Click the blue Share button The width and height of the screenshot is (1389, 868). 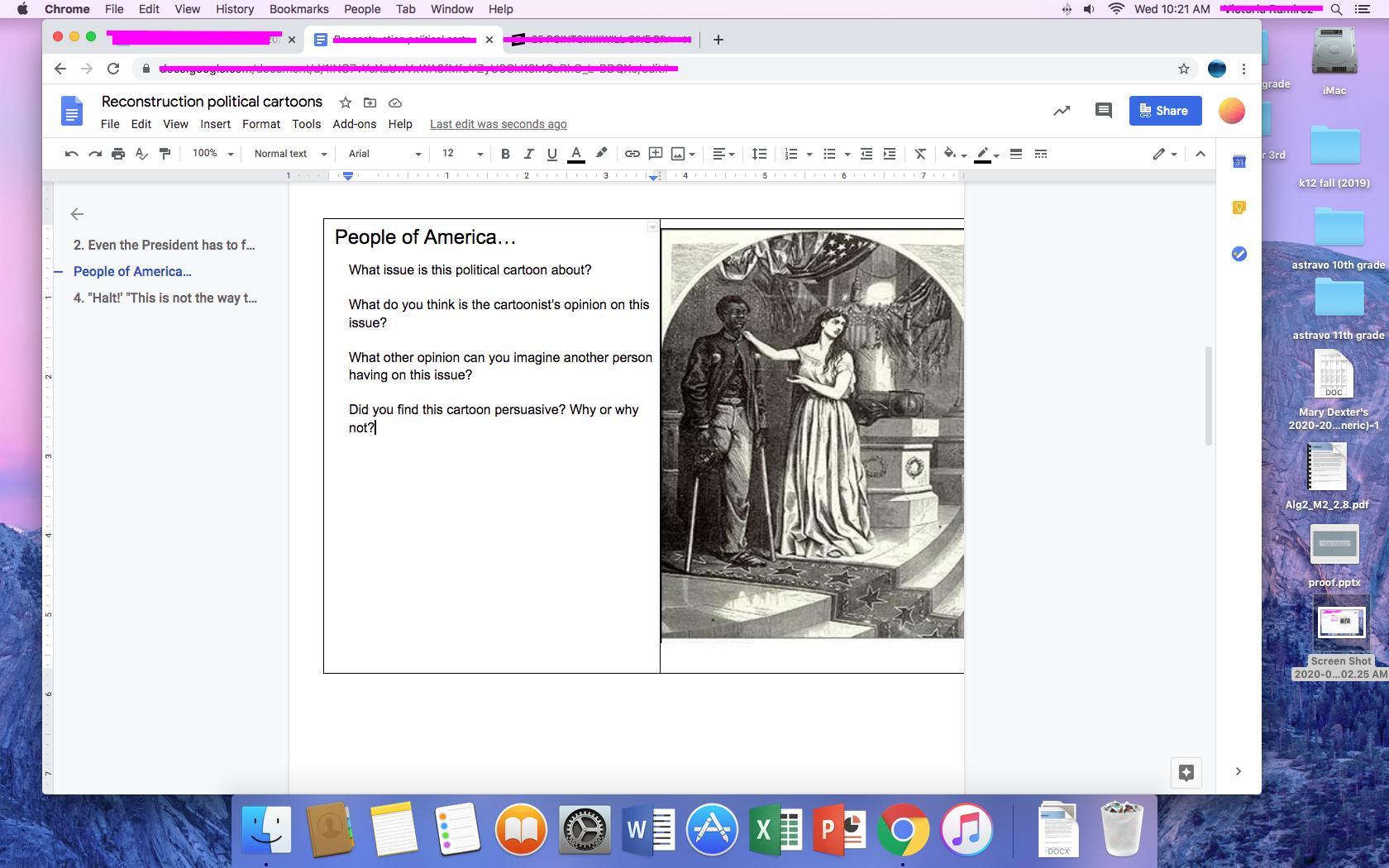pyautogui.click(x=1165, y=111)
